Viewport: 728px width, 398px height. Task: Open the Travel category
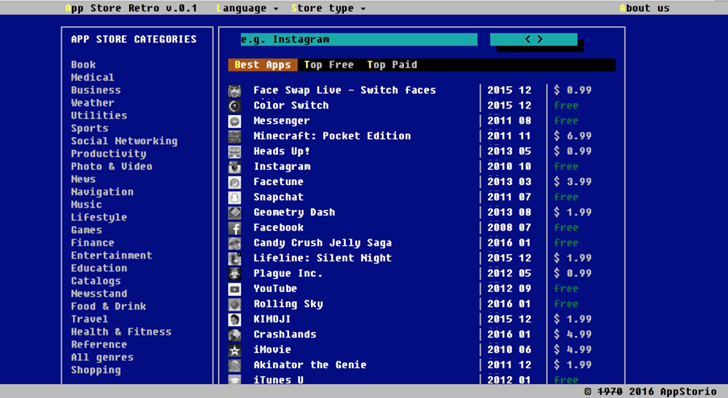click(x=90, y=319)
